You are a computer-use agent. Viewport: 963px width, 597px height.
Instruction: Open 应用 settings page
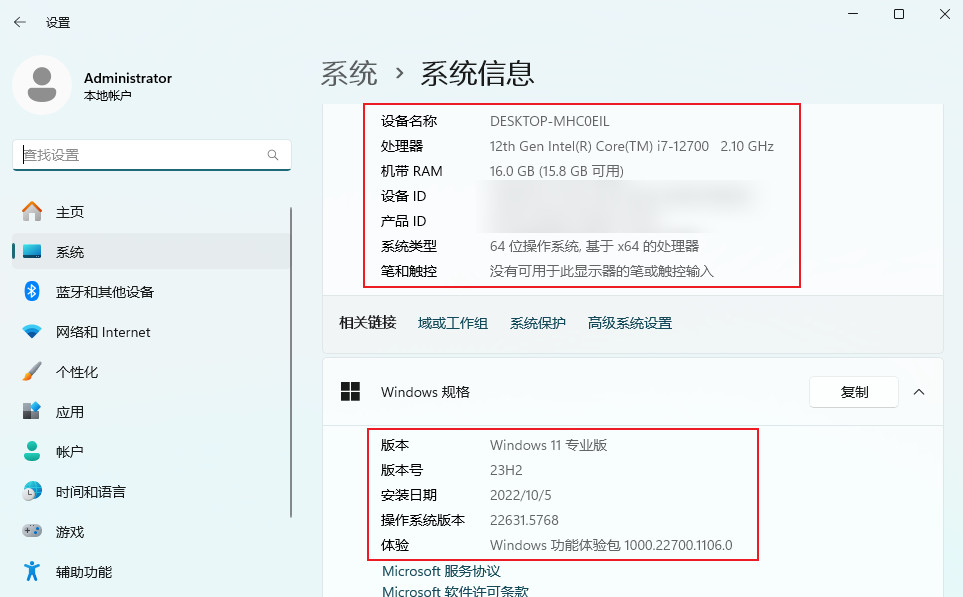tap(150, 412)
